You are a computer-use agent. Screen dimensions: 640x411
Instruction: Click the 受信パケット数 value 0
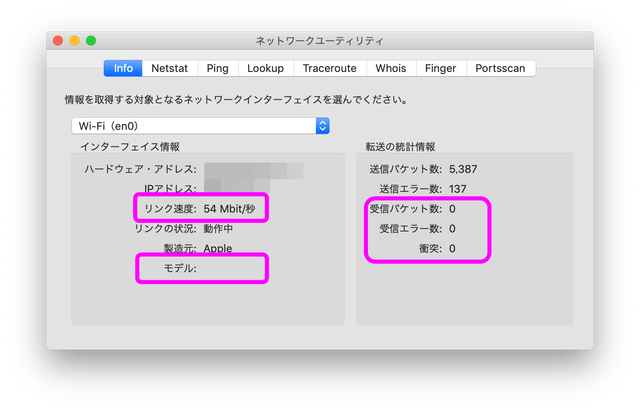pos(452,209)
